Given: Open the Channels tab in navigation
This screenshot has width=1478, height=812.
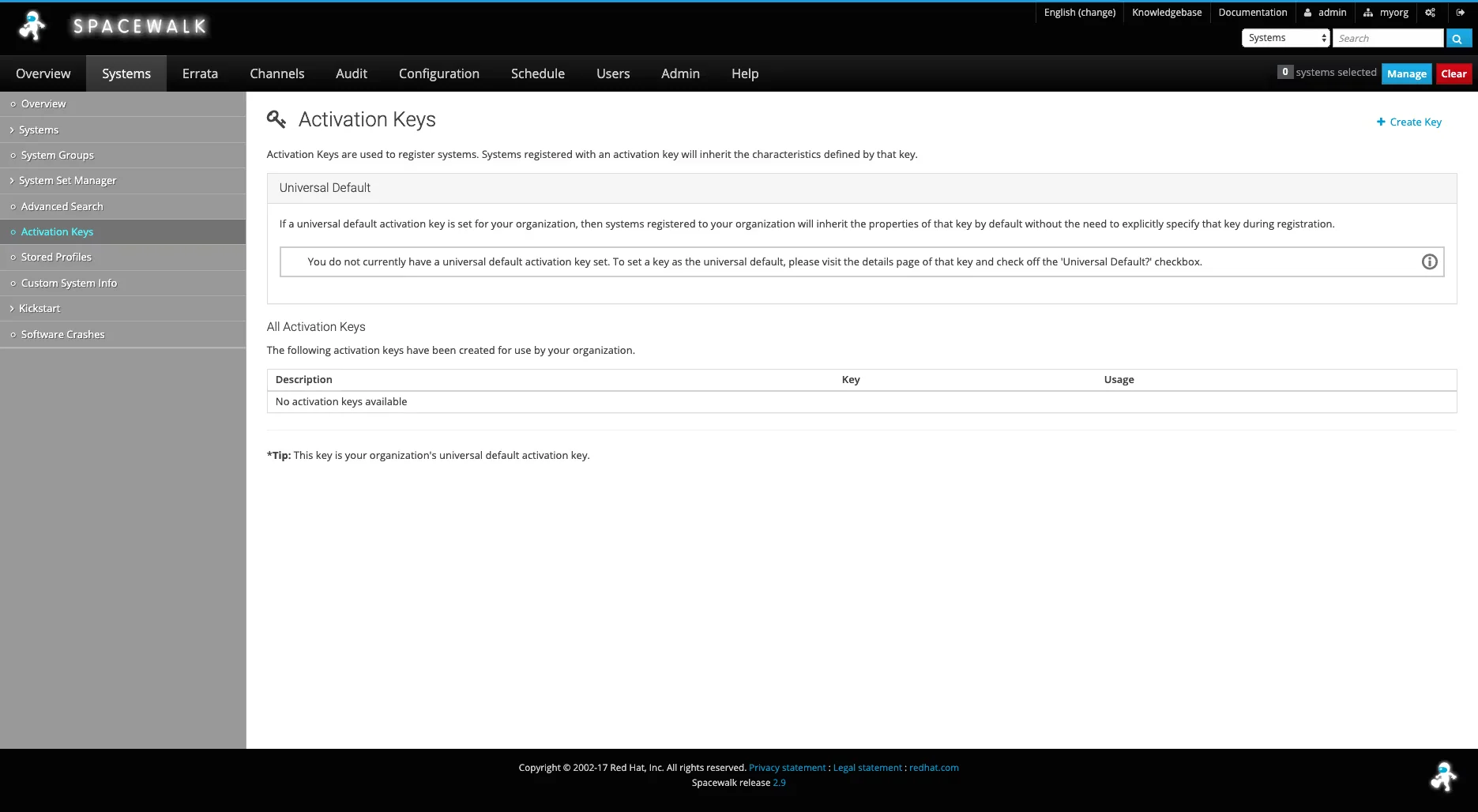Looking at the screenshot, I should (x=276, y=73).
